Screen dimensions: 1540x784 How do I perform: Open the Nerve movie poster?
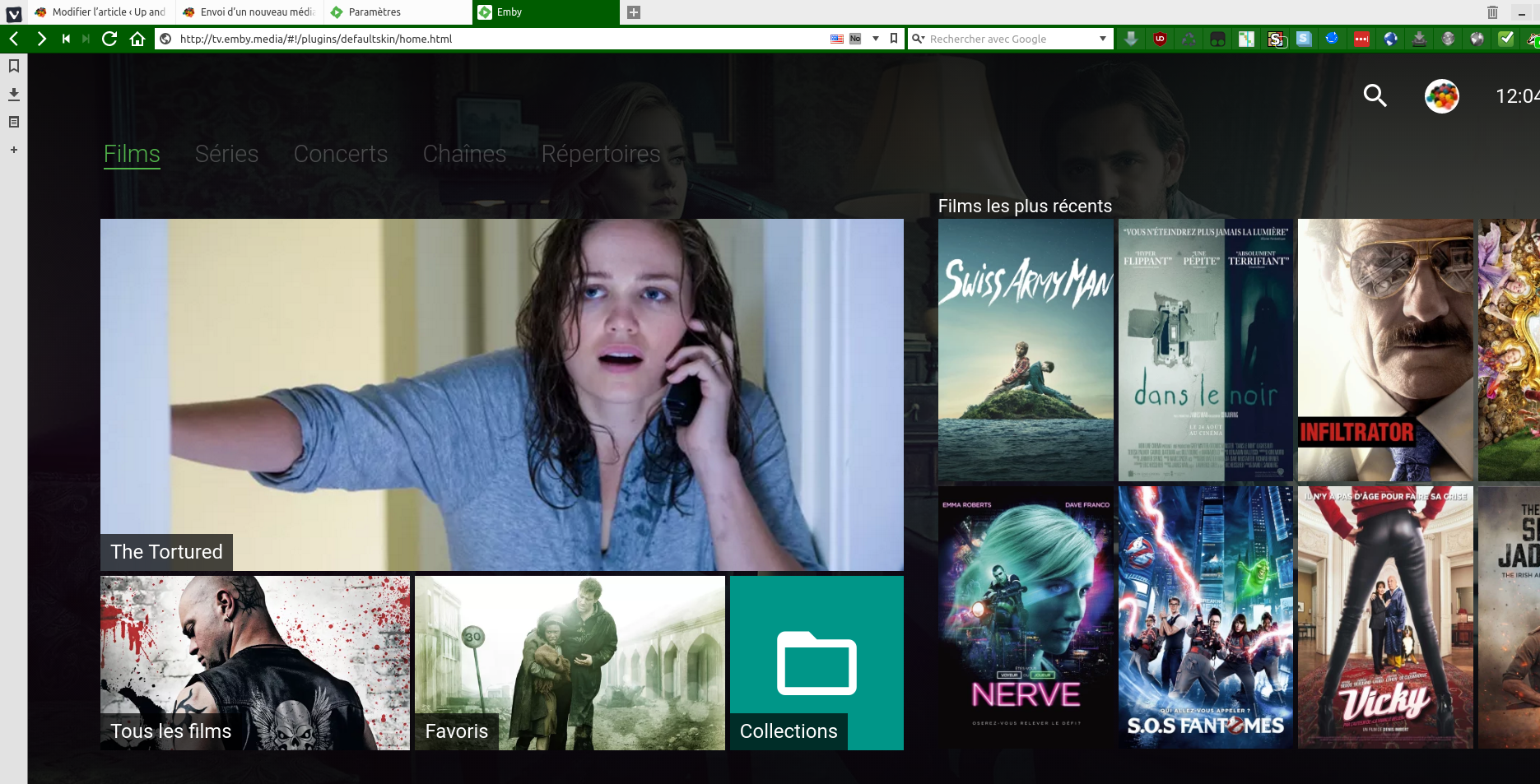tap(1026, 617)
